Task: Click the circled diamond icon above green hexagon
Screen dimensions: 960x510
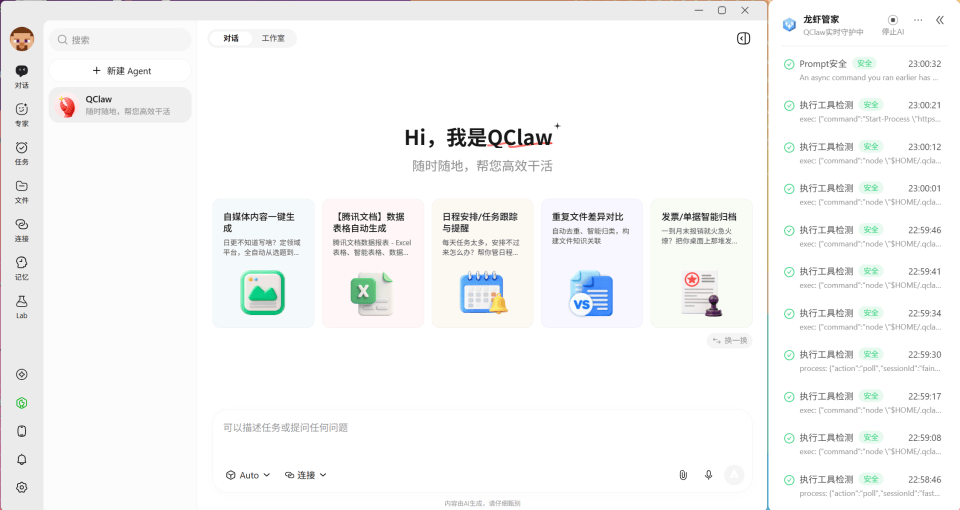Action: pos(22,375)
